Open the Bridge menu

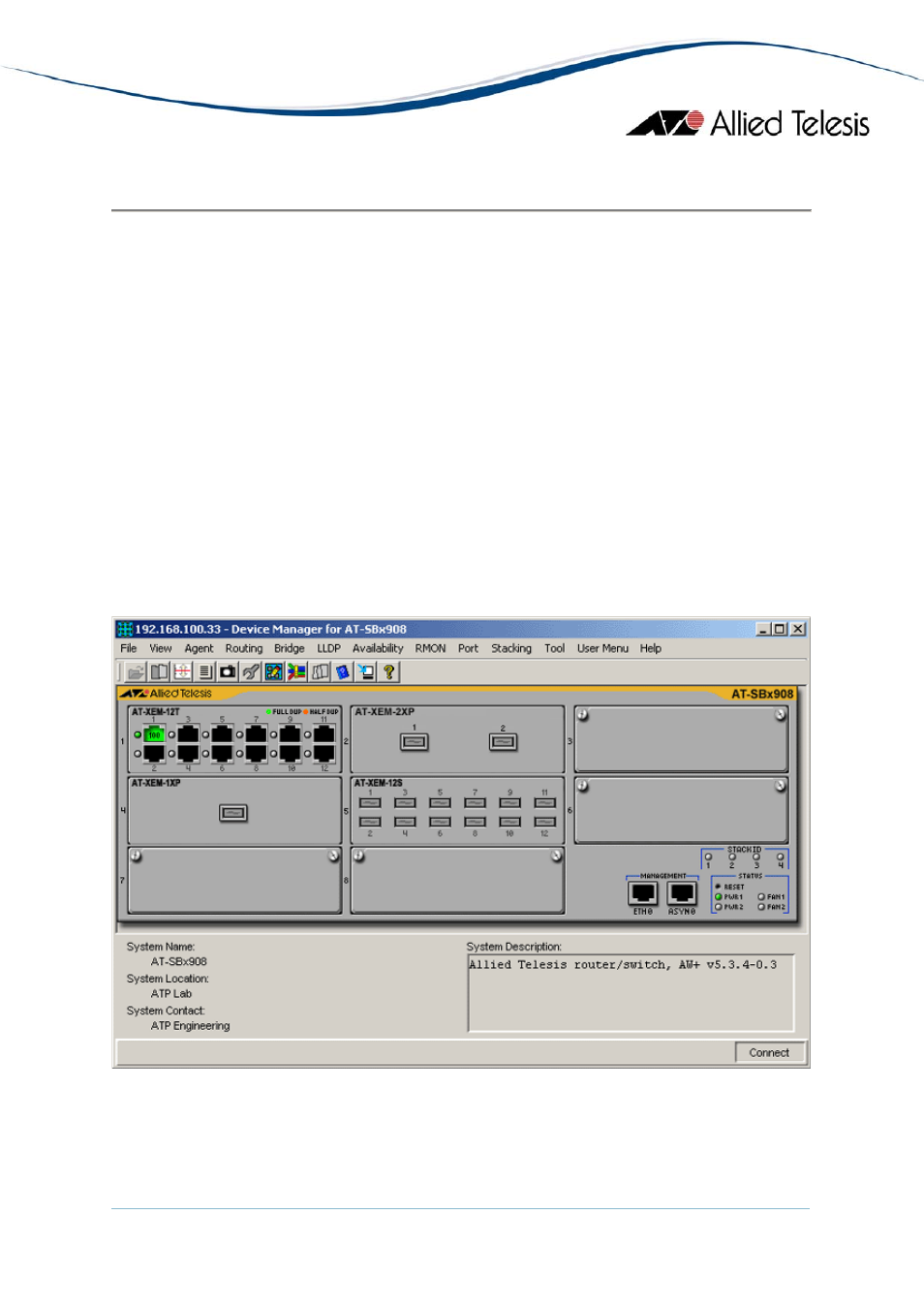[x=290, y=648]
